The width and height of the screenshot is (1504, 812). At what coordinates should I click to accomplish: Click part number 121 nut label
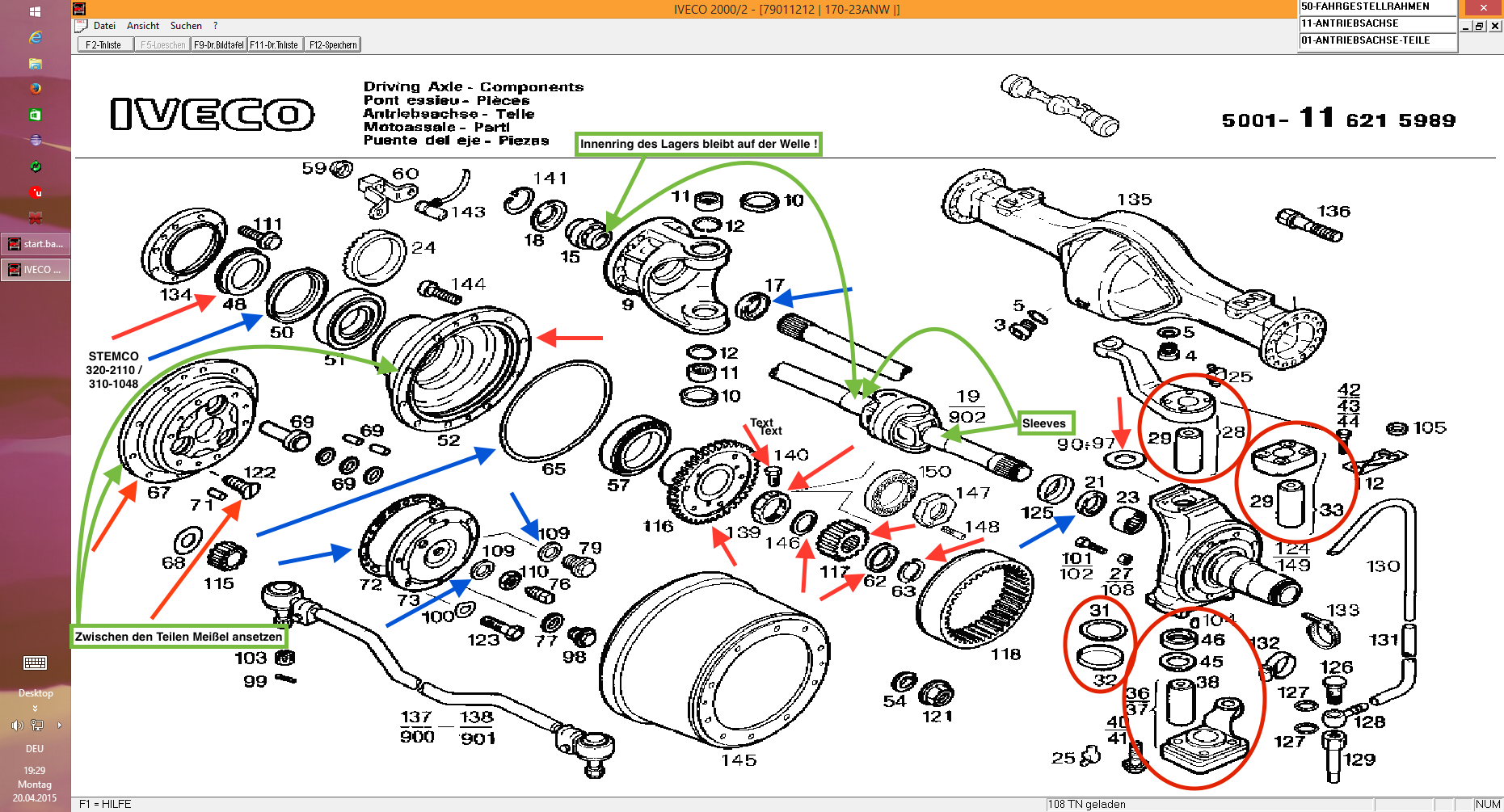937,716
